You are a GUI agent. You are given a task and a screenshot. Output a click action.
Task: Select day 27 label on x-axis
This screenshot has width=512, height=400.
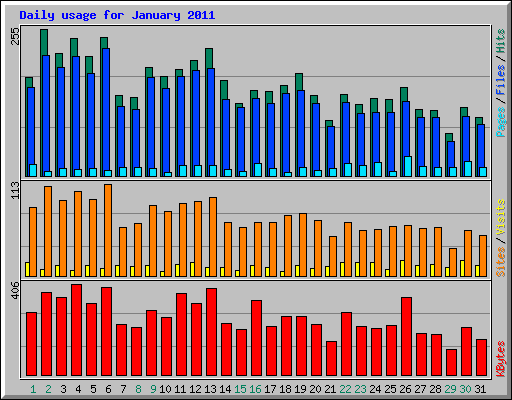click(420, 389)
